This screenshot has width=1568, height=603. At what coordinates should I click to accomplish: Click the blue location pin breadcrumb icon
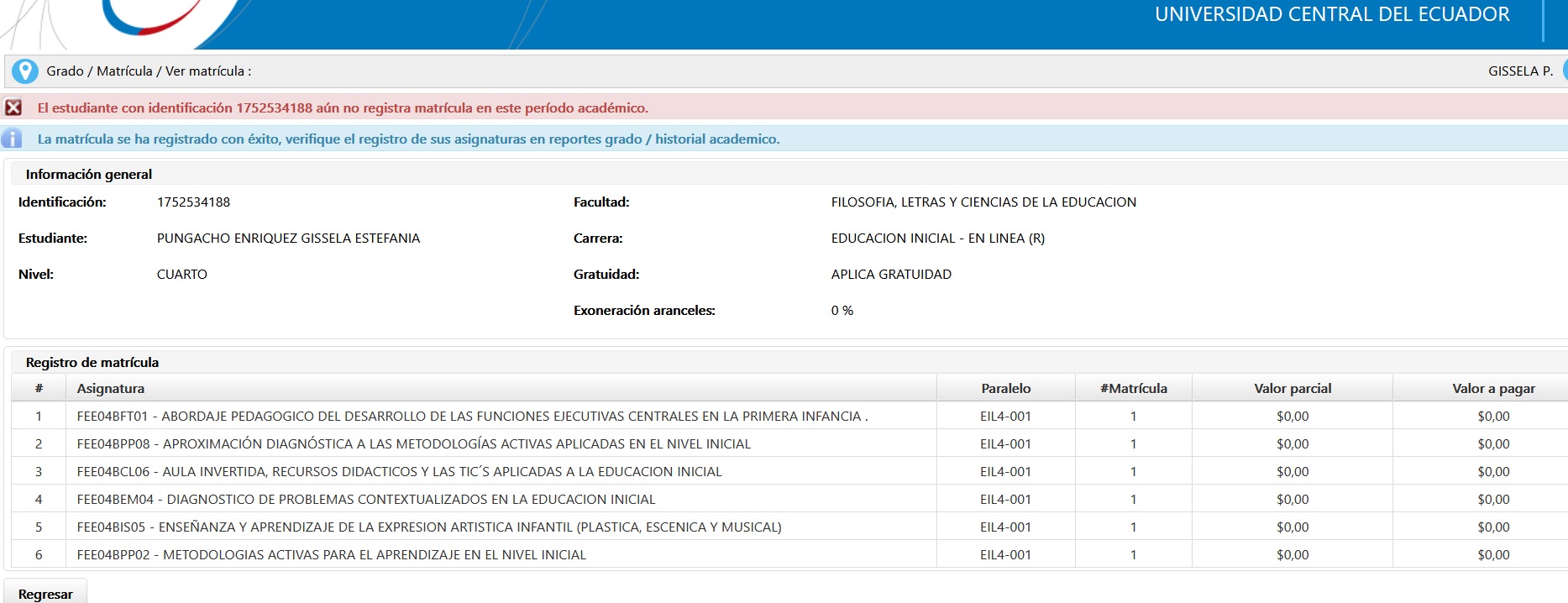[x=25, y=71]
